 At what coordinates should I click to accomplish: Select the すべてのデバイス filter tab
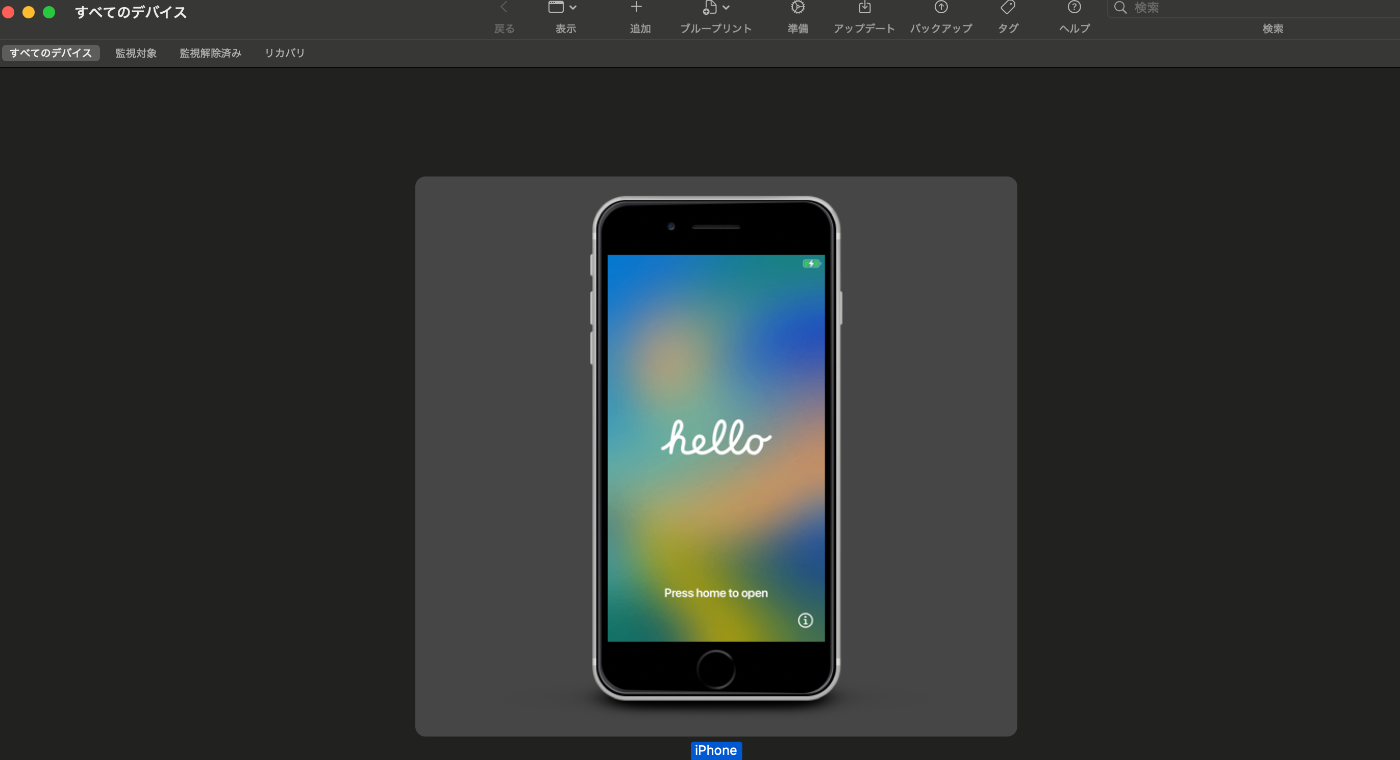51,53
